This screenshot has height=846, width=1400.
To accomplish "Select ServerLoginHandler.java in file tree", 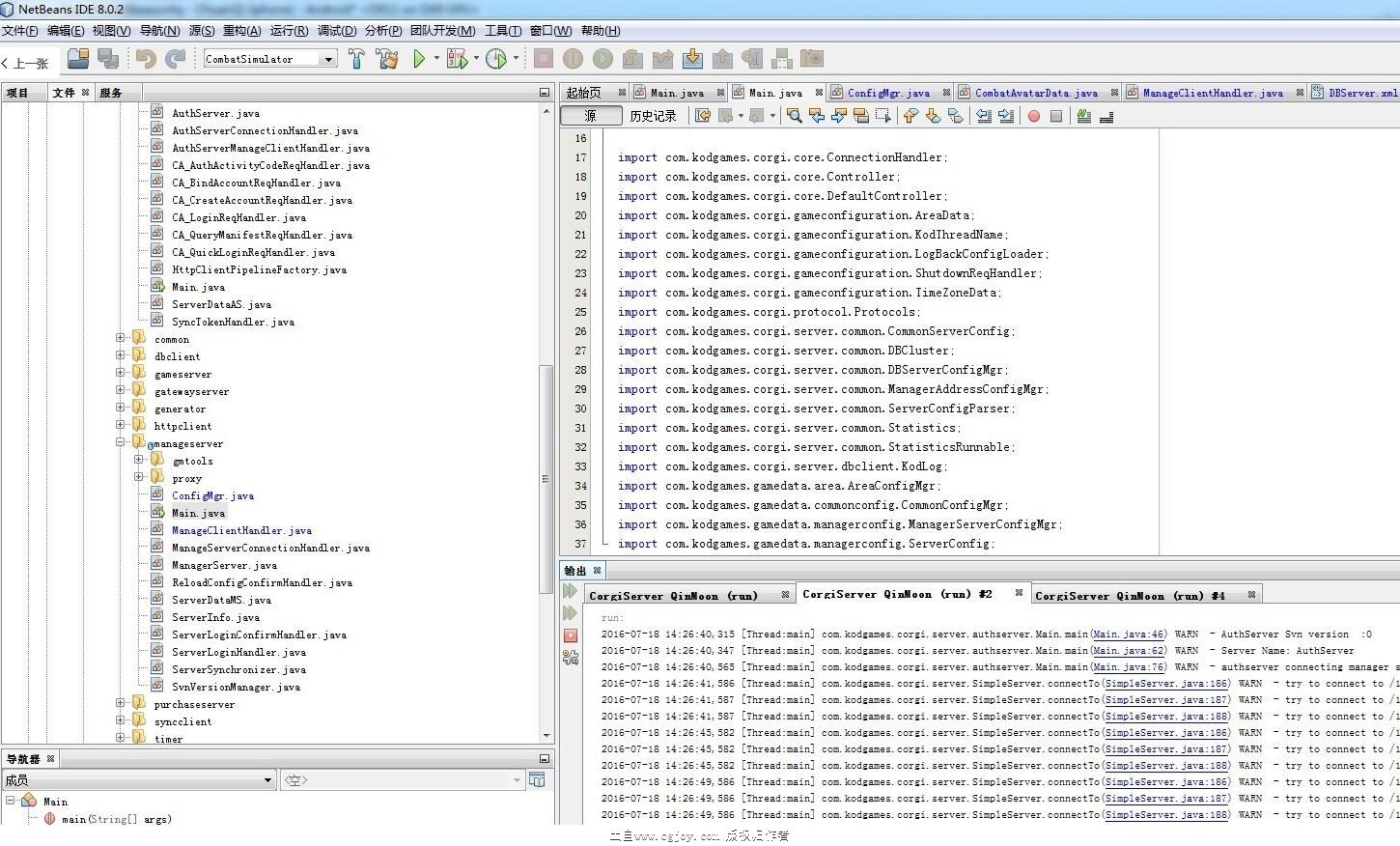I will (238, 652).
